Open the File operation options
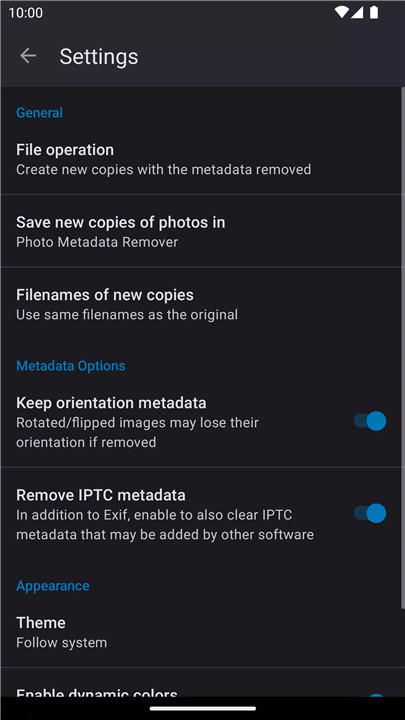405x720 pixels. tap(201, 159)
